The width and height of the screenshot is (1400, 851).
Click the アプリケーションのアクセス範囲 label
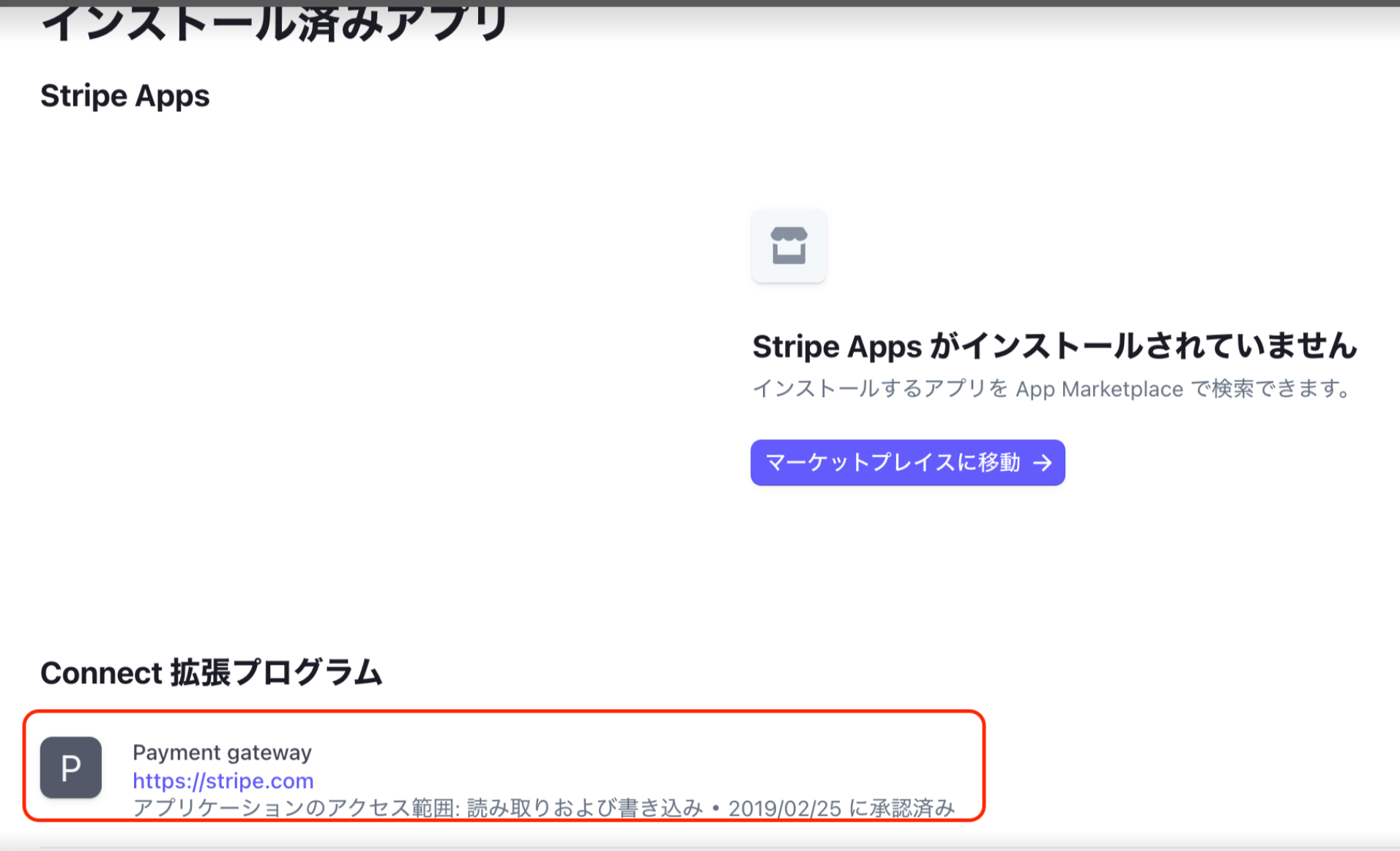click(x=296, y=808)
